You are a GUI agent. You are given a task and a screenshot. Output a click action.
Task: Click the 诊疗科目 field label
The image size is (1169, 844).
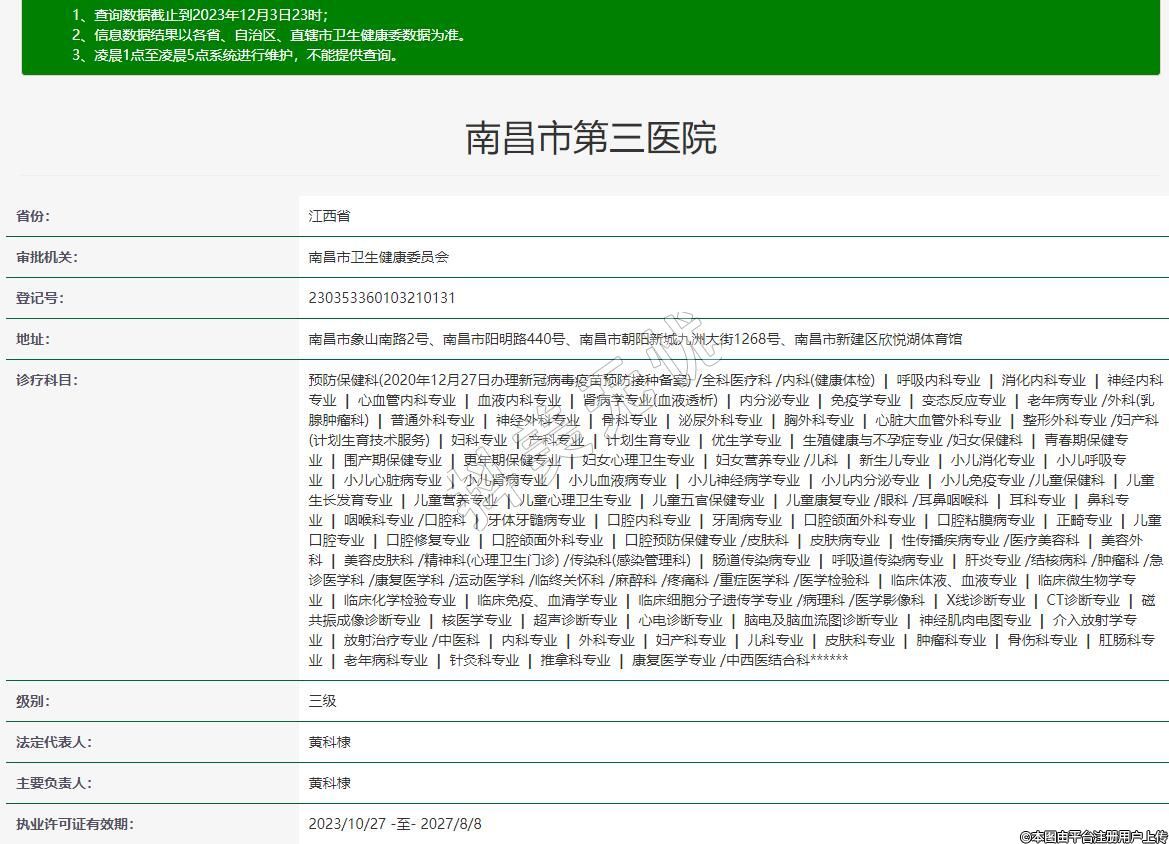46,380
